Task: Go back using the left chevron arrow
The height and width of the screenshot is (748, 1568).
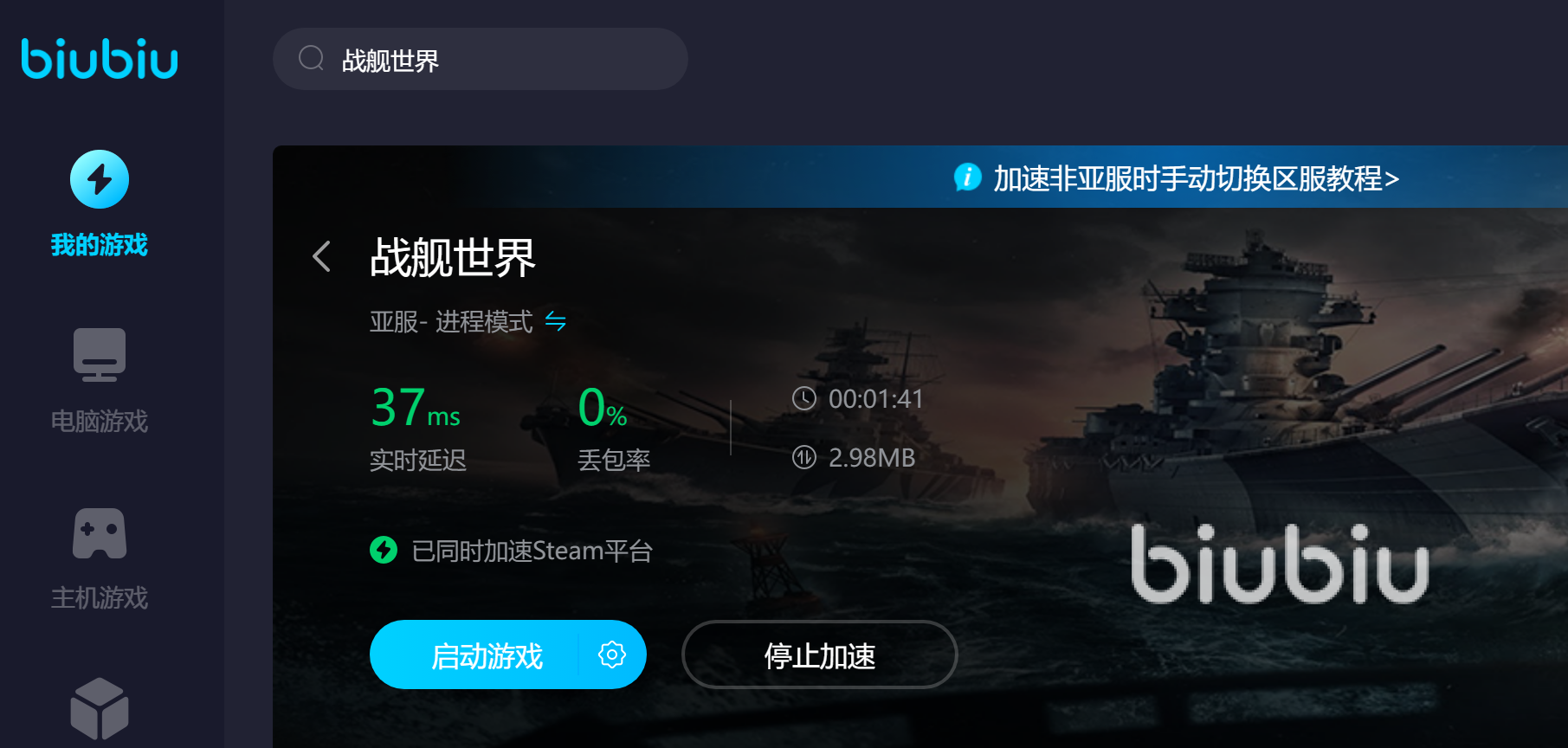Action: point(321,256)
